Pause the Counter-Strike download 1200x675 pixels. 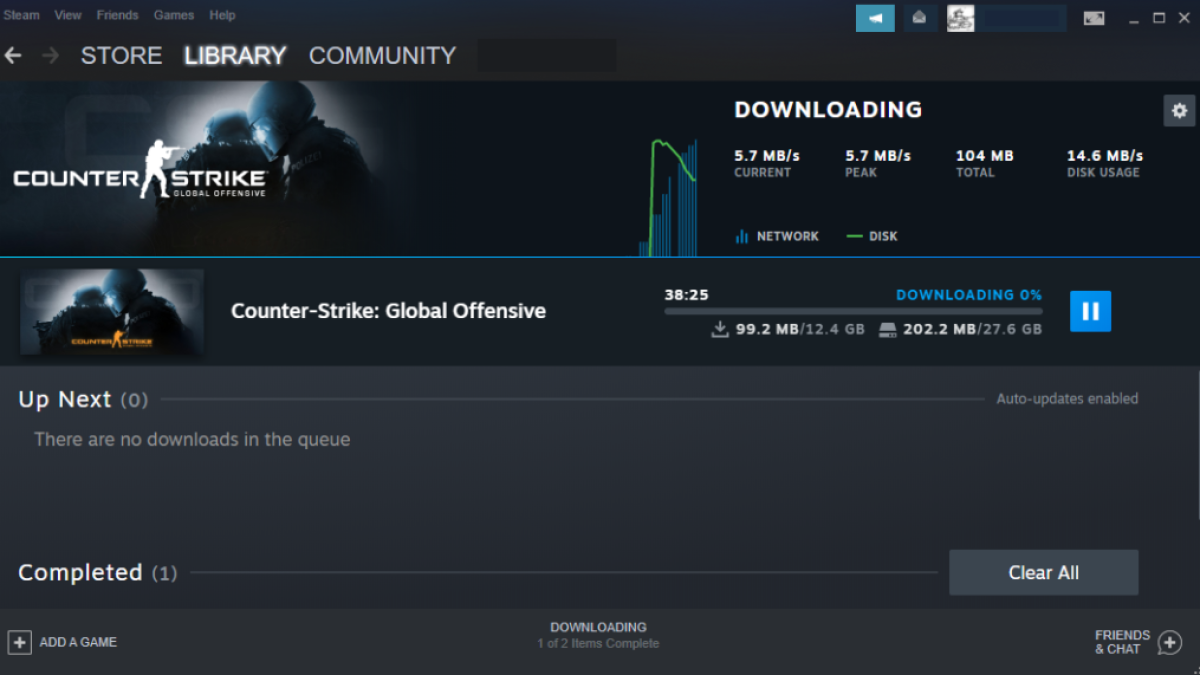click(x=1090, y=311)
